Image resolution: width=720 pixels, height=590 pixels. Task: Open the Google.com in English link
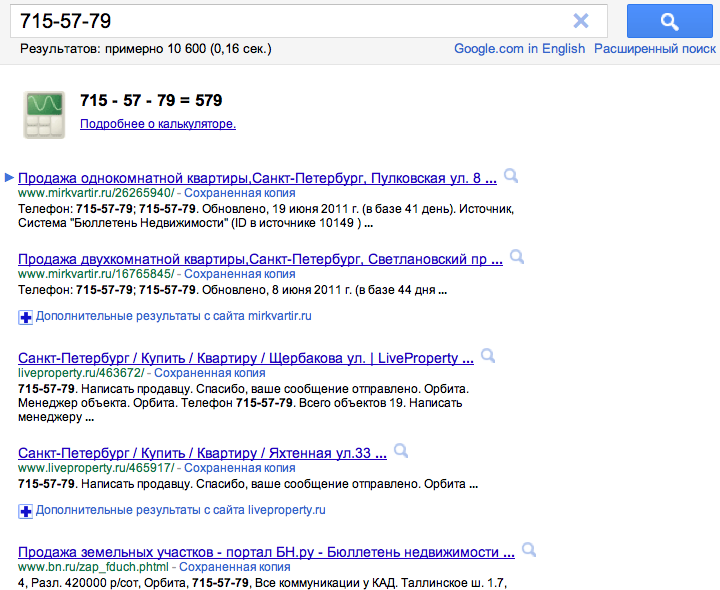519,49
